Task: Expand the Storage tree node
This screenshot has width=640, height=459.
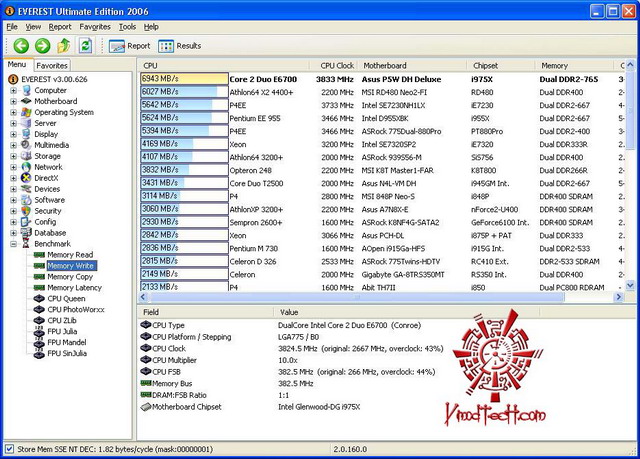Action: pos(13,156)
